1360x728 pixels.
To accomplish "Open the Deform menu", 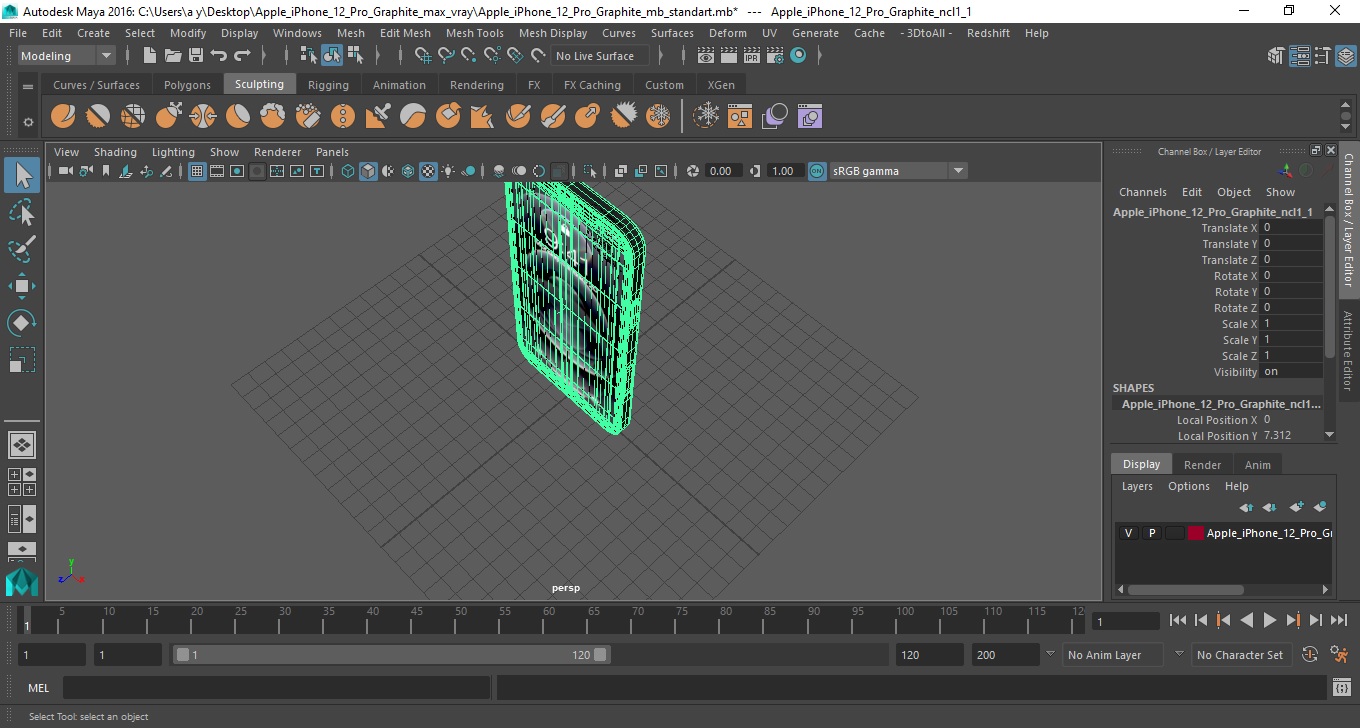I will (728, 33).
